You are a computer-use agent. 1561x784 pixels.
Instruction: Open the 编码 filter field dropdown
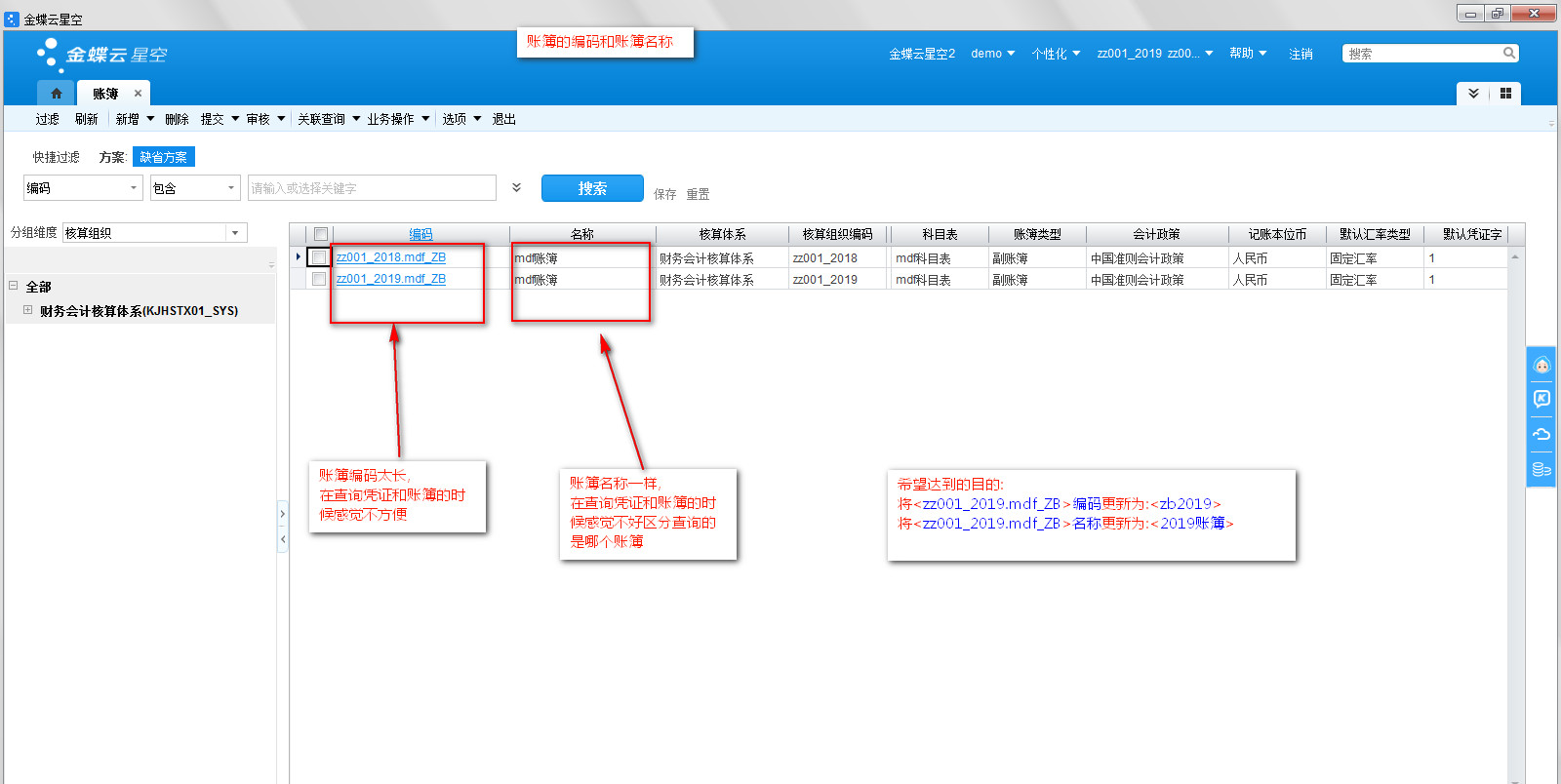pos(133,188)
